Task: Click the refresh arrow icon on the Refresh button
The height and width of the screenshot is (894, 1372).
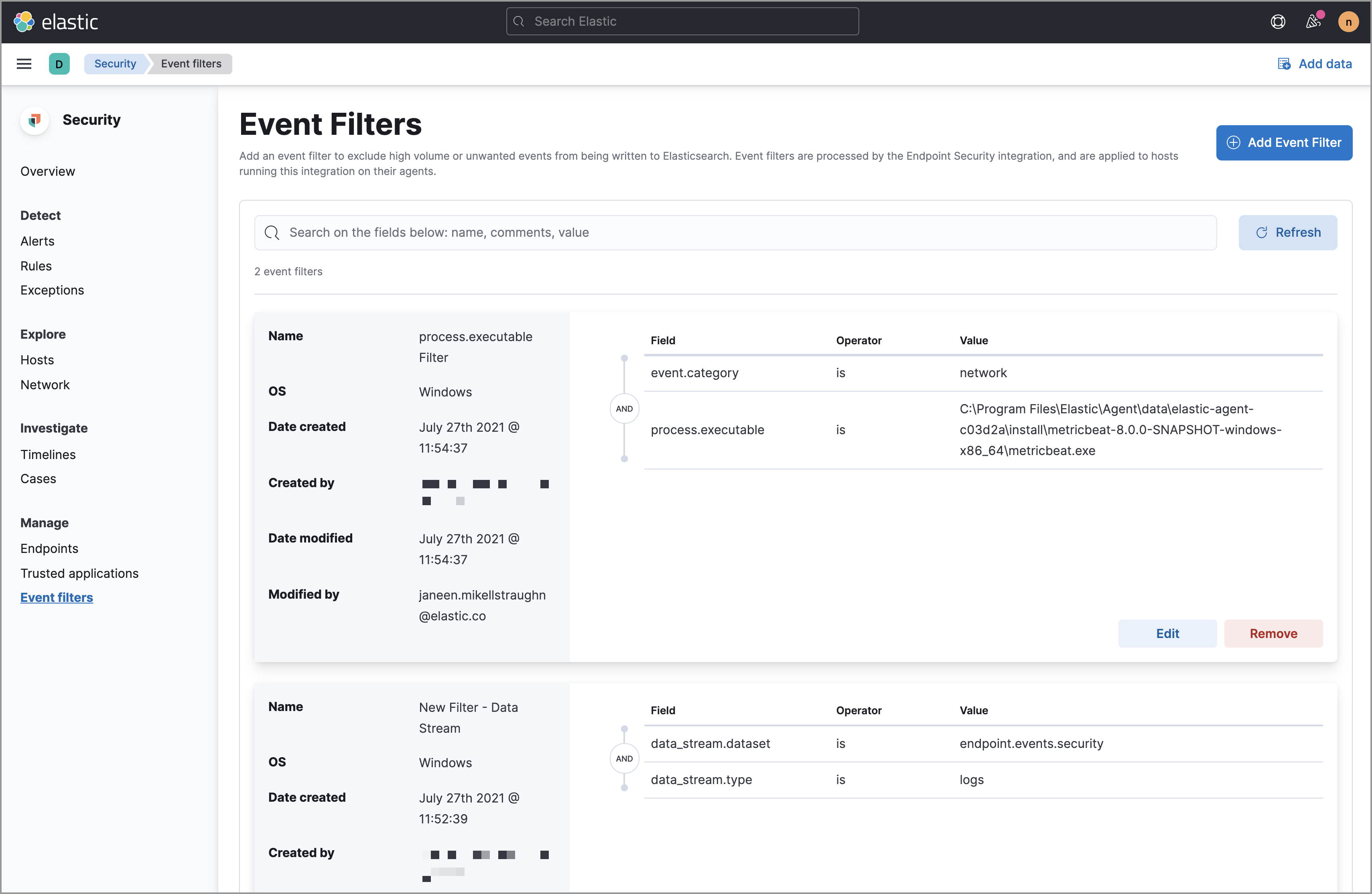Action: (x=1262, y=232)
